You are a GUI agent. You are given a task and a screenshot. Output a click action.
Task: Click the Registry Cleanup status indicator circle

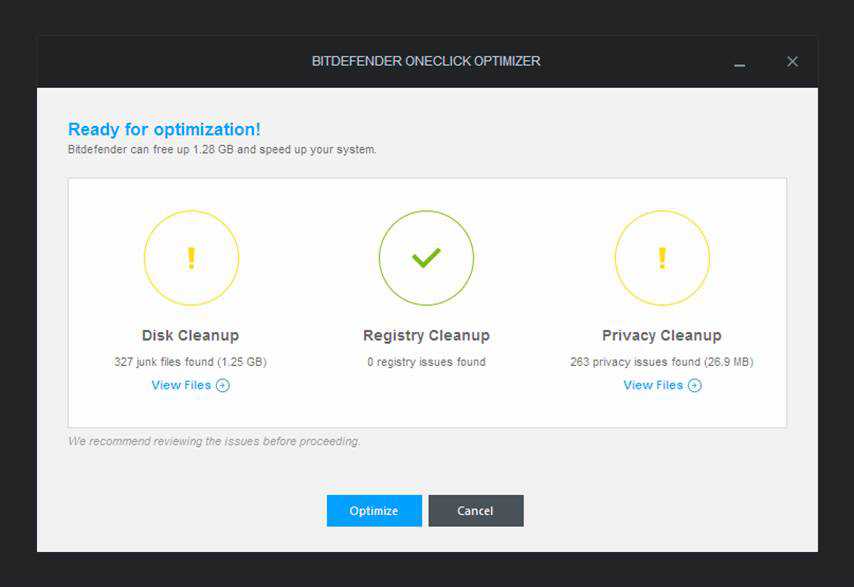pos(427,257)
